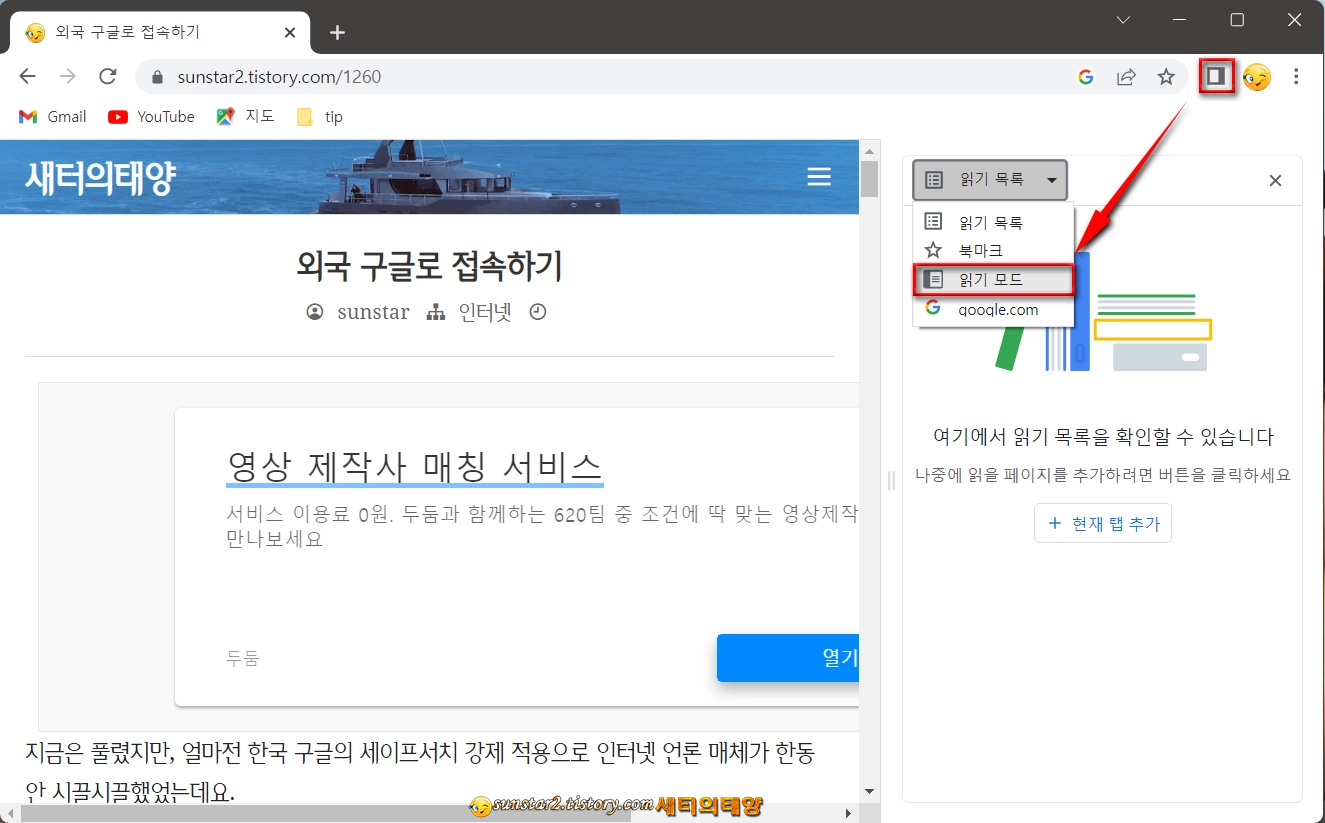
Task: Click the side panel icon in the toolbar
Action: point(1215,76)
